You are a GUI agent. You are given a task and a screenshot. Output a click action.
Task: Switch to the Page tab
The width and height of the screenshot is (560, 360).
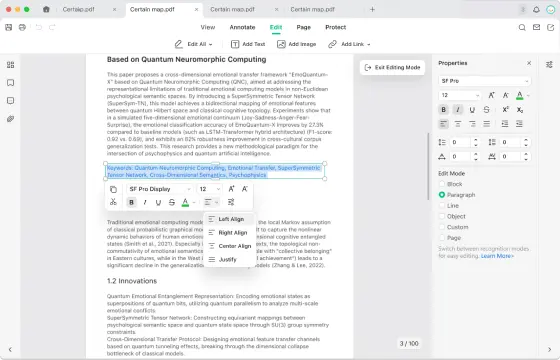click(x=304, y=27)
